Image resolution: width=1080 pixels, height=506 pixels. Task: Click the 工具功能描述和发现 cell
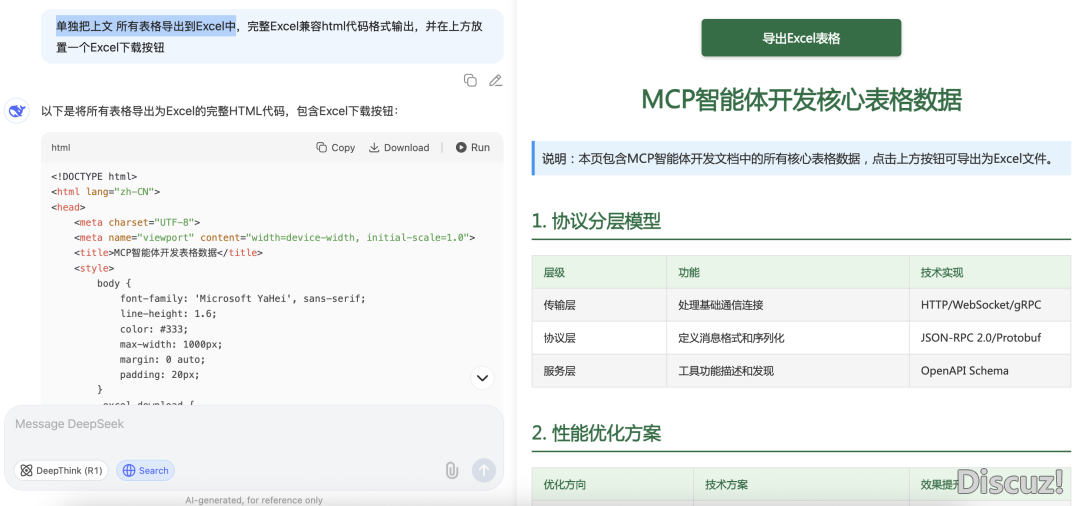[x=788, y=371]
